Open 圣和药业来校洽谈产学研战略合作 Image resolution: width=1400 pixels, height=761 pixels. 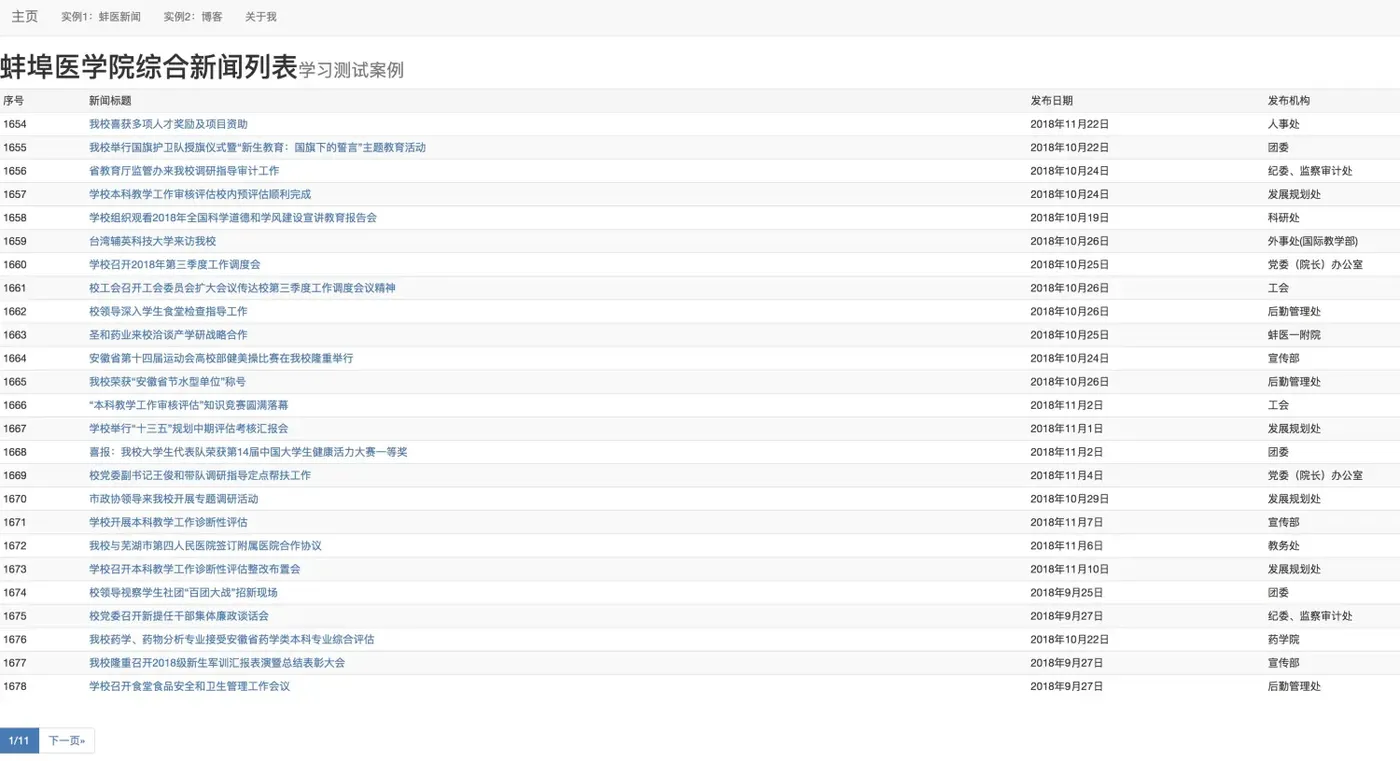point(168,335)
